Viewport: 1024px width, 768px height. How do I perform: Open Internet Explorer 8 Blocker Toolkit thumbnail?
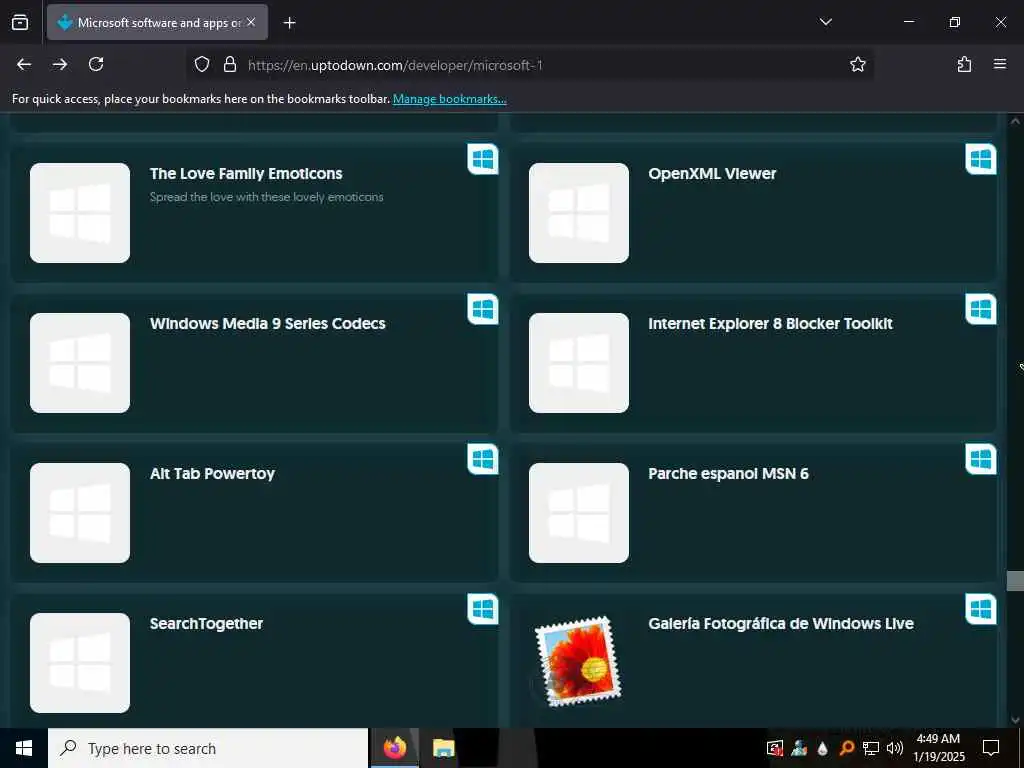point(579,363)
